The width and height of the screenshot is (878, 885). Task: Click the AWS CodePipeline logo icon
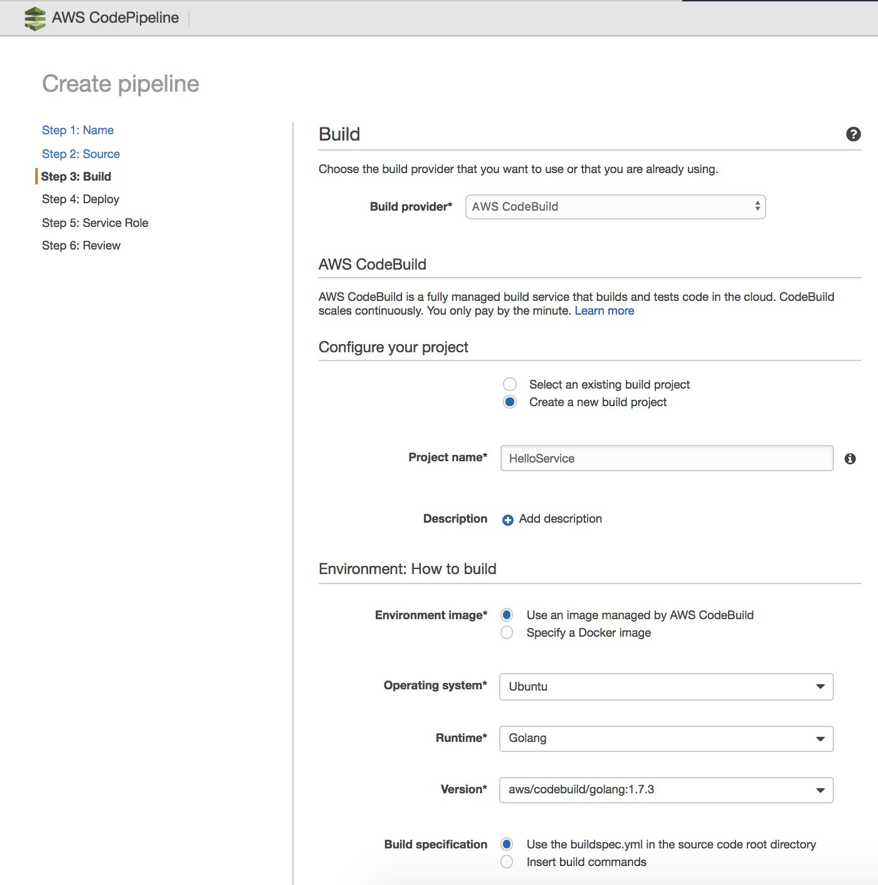point(35,18)
